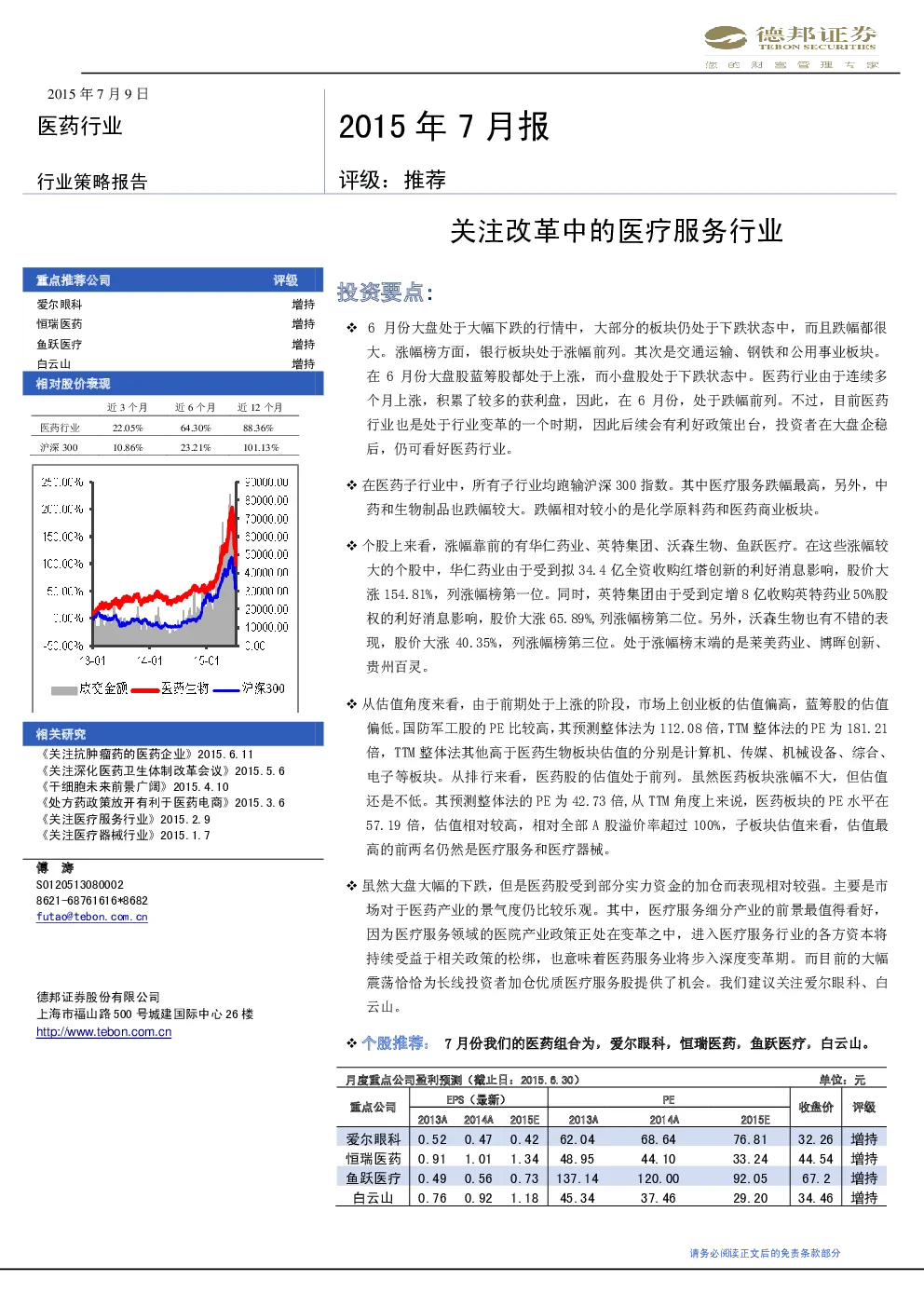Select the date 2015年7月9日
This screenshot has height=1307, width=924.
pos(98,94)
